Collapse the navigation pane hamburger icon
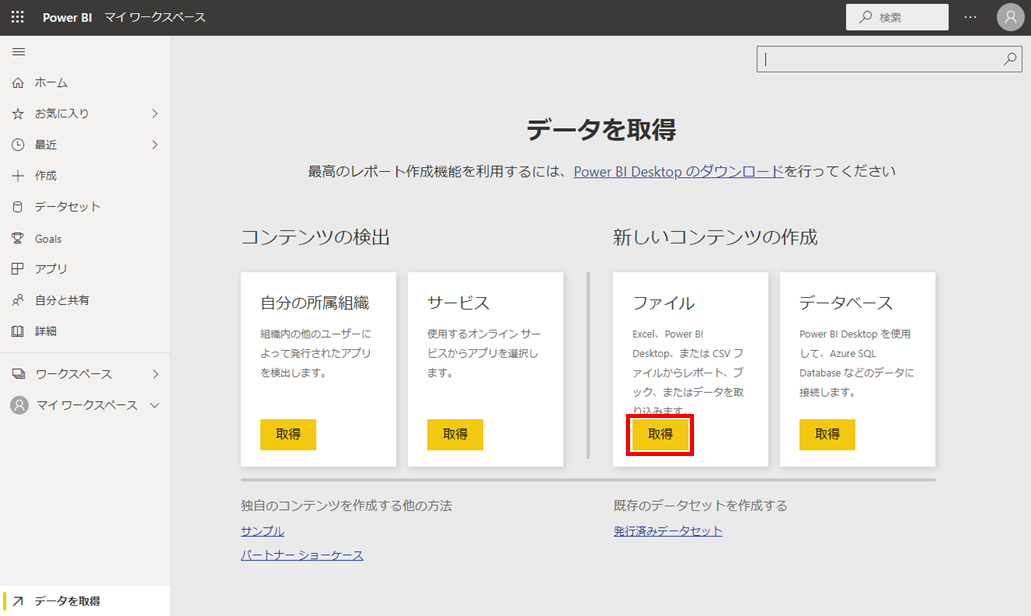 [17, 52]
